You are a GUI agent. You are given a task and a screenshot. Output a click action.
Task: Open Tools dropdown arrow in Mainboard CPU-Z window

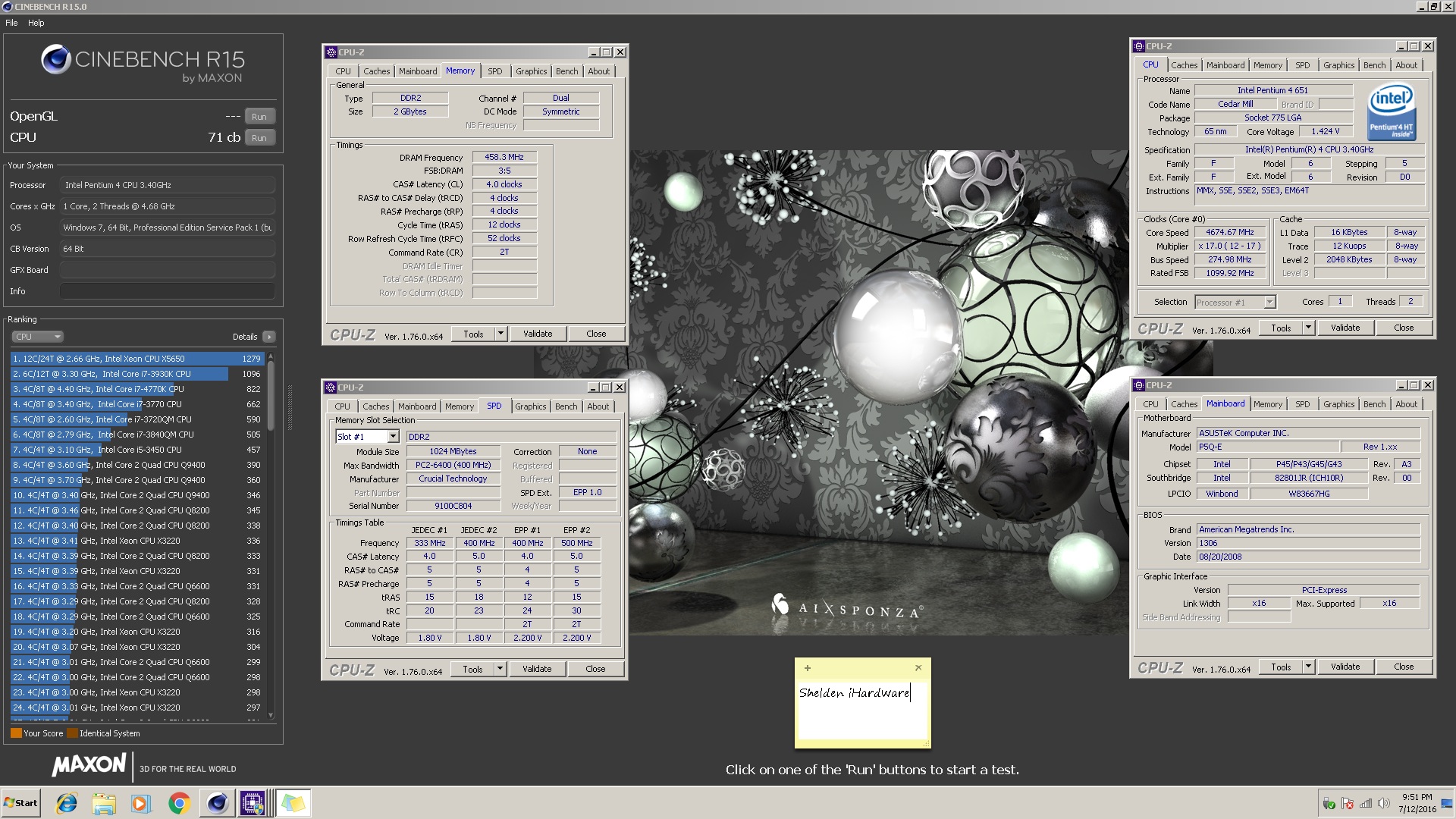(x=1308, y=667)
